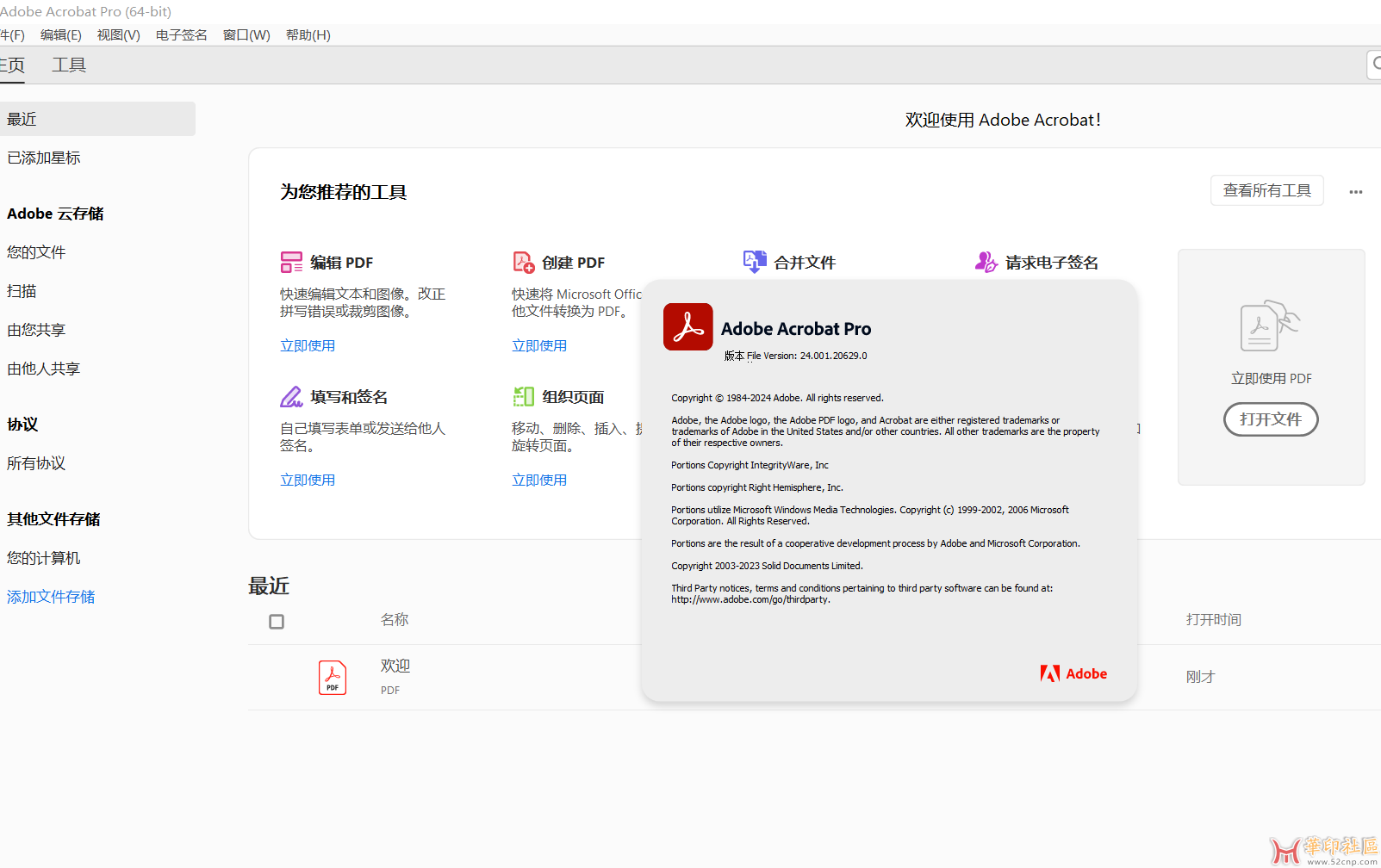This screenshot has width=1381, height=868.
Task: Click the PDF file icon for 欢迎
Action: tap(333, 678)
